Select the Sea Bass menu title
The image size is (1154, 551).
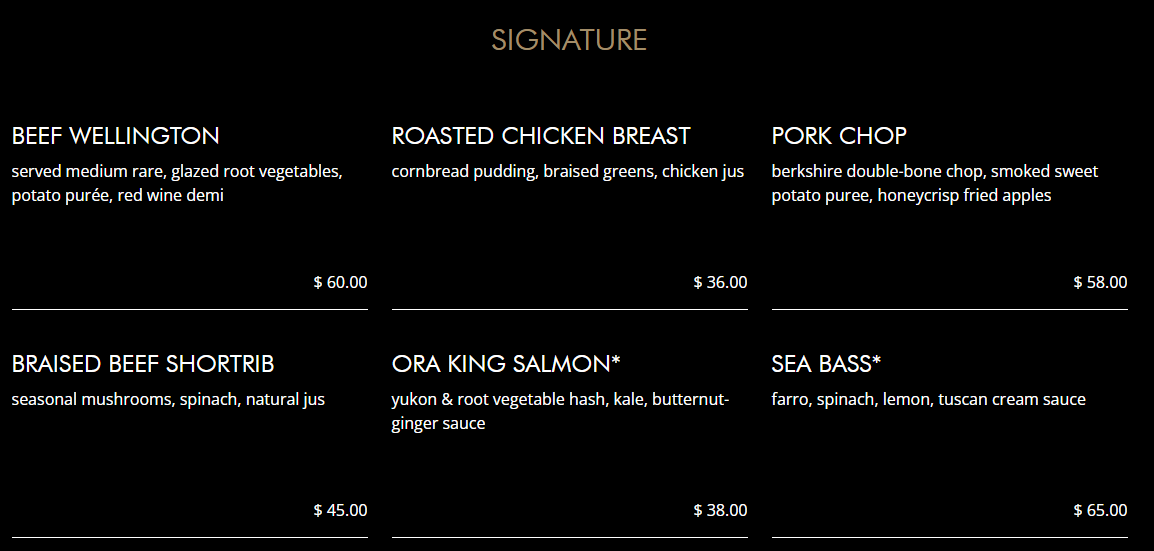(821, 364)
